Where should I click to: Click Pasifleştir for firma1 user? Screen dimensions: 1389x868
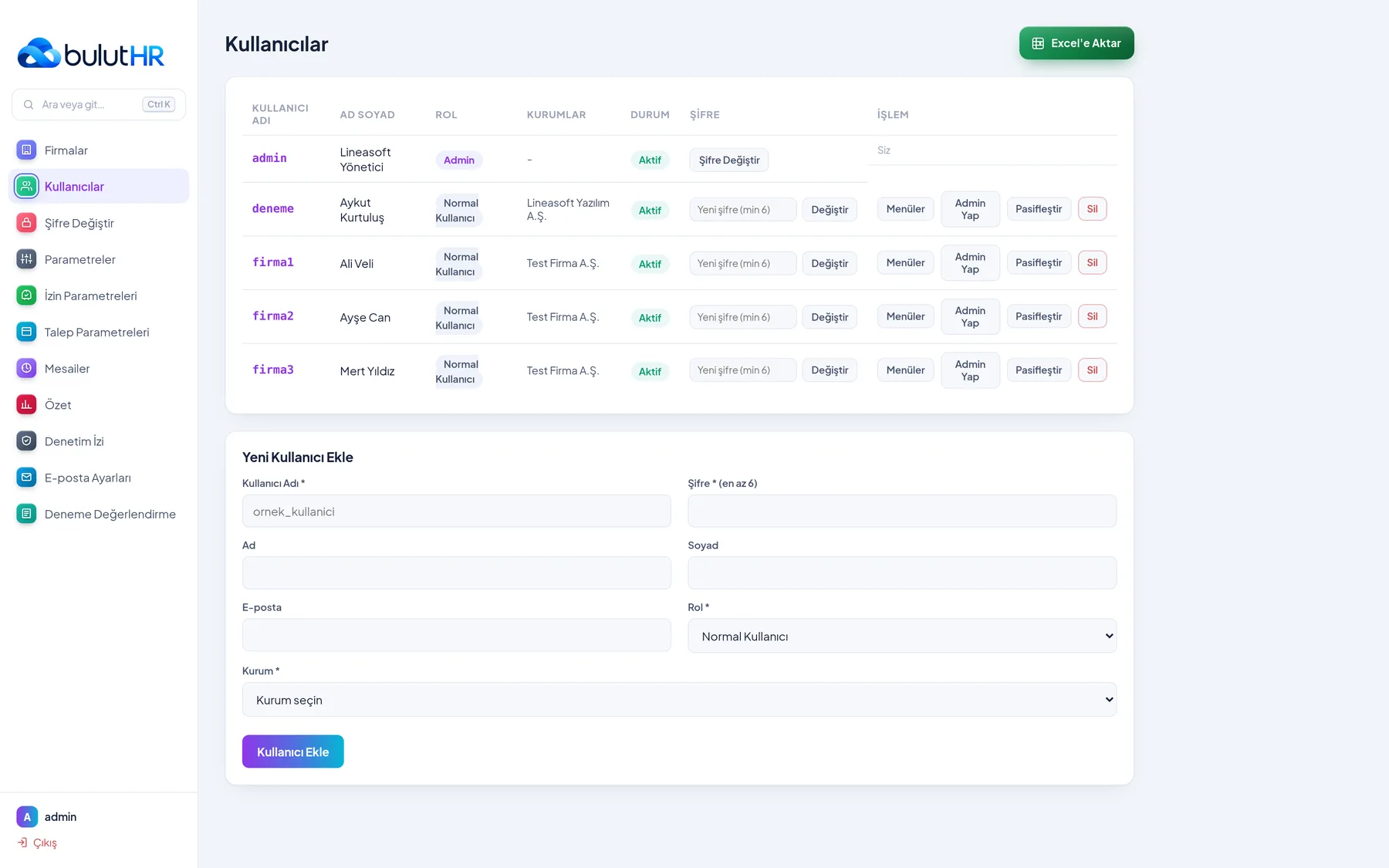[1038, 263]
